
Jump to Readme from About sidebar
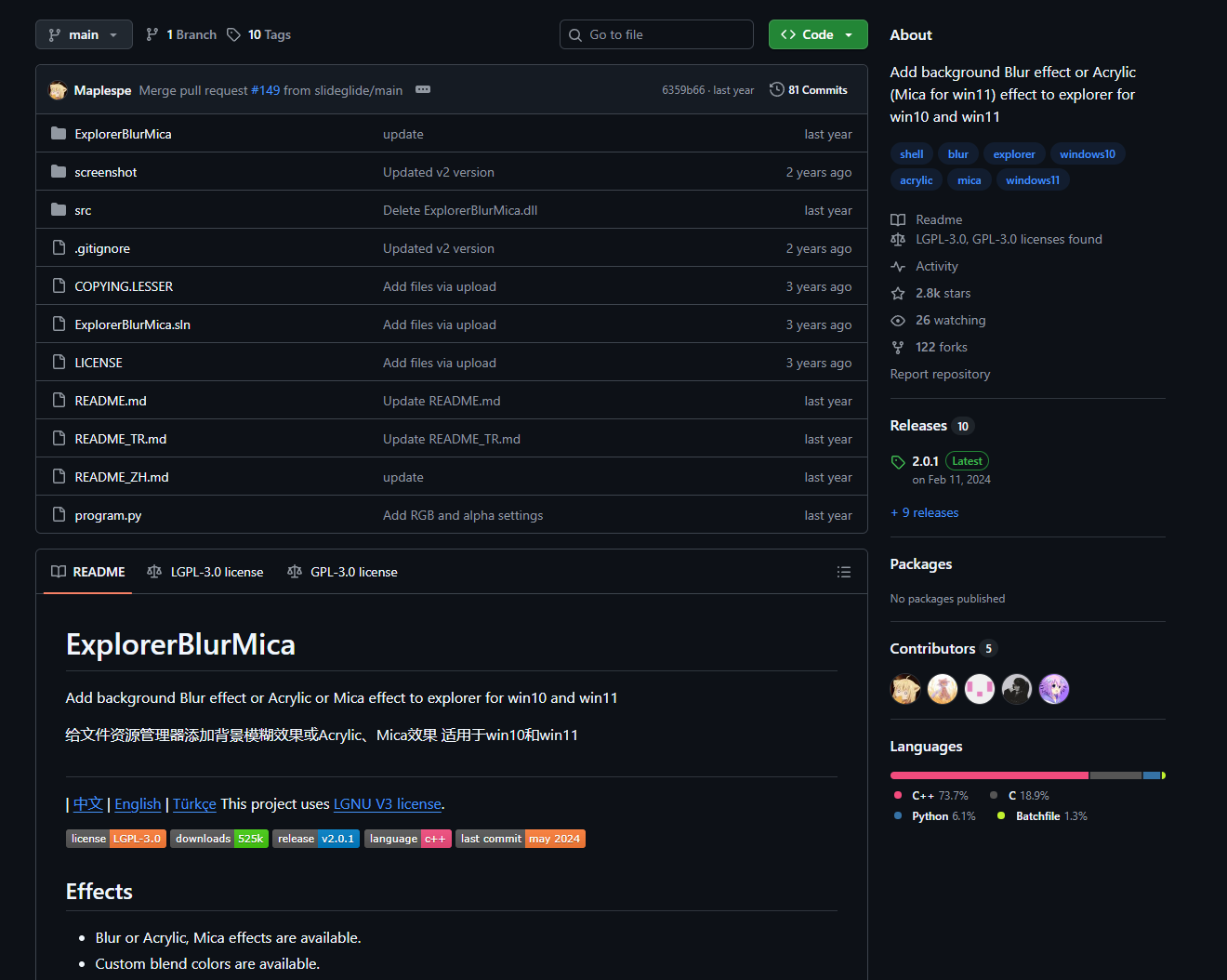(927, 219)
